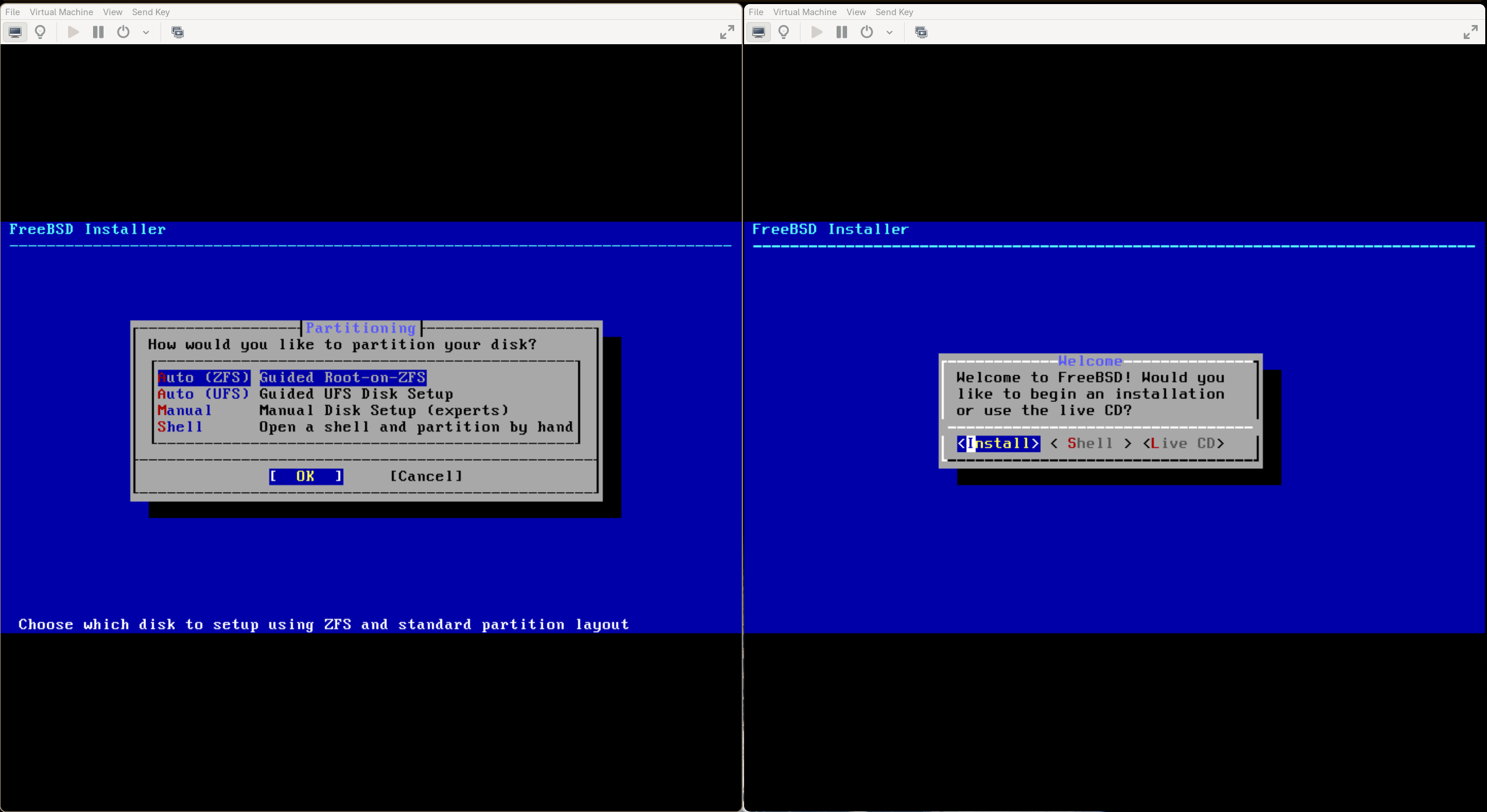Select Auto (ZFS) Guided Root-on-ZFS option
The image size is (1487, 812).
[x=292, y=377]
